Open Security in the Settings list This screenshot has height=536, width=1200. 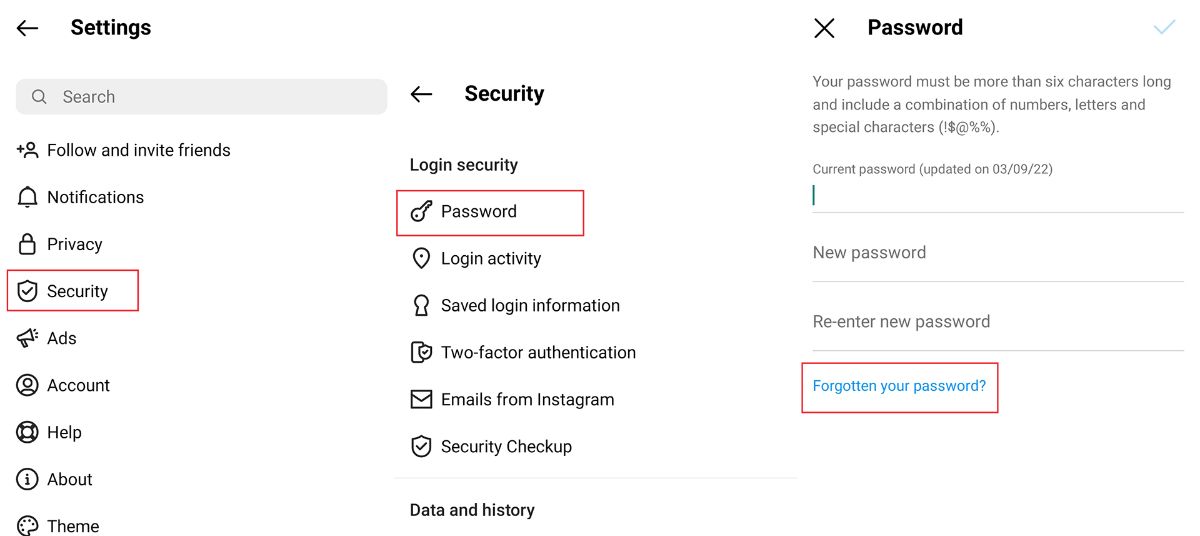(x=76, y=291)
